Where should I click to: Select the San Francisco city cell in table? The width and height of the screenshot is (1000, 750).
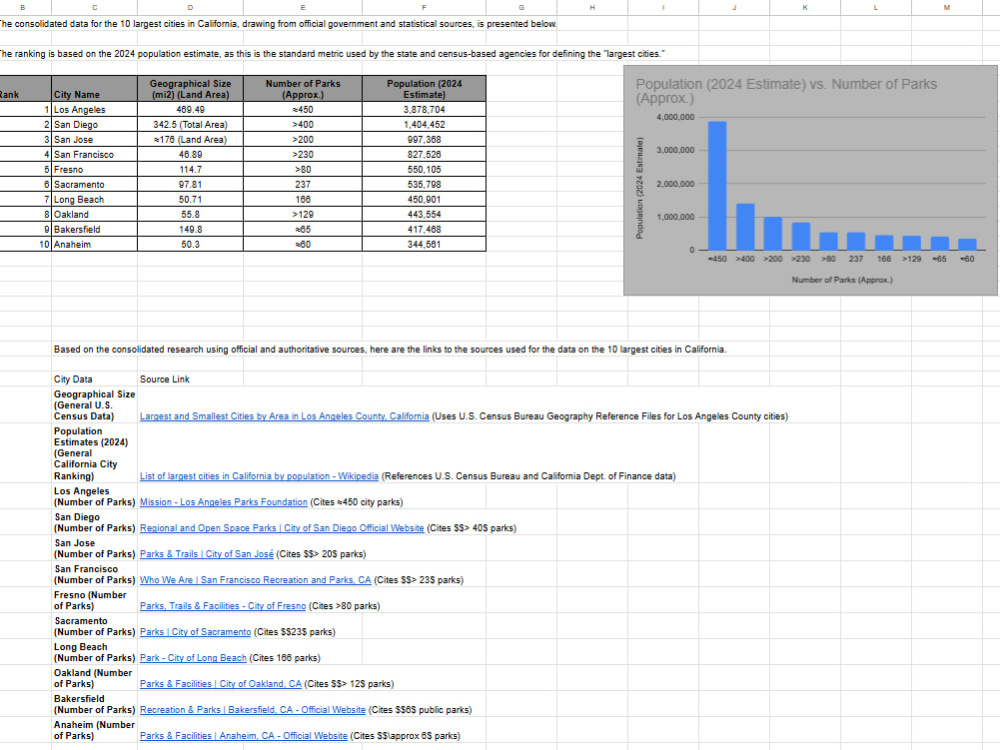tap(94, 154)
